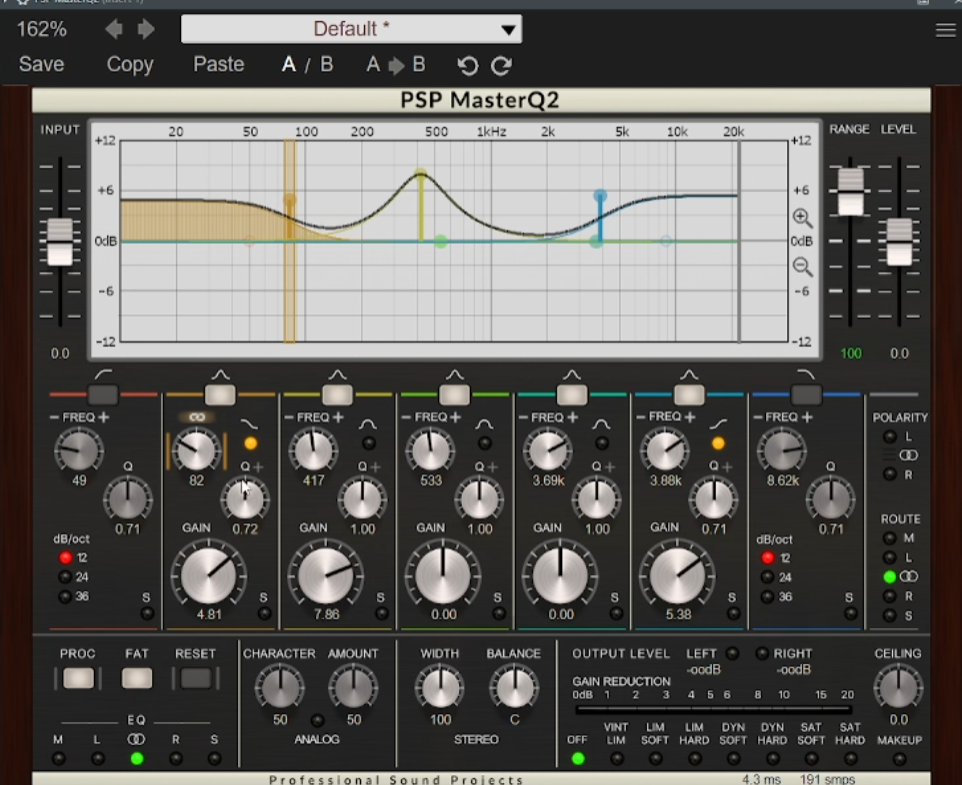The height and width of the screenshot is (785, 962).
Task: Disable the blue 3.88k band button
Action: click(x=688, y=395)
